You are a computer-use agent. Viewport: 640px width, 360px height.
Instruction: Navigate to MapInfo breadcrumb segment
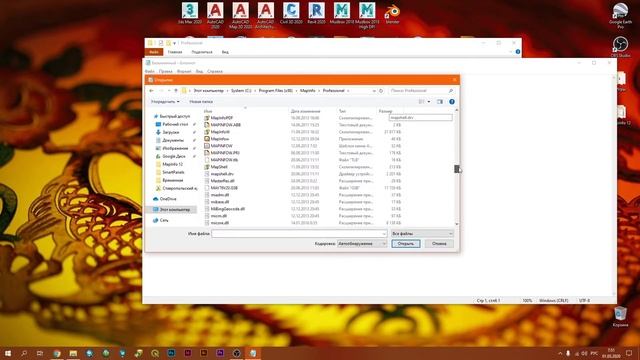point(307,91)
